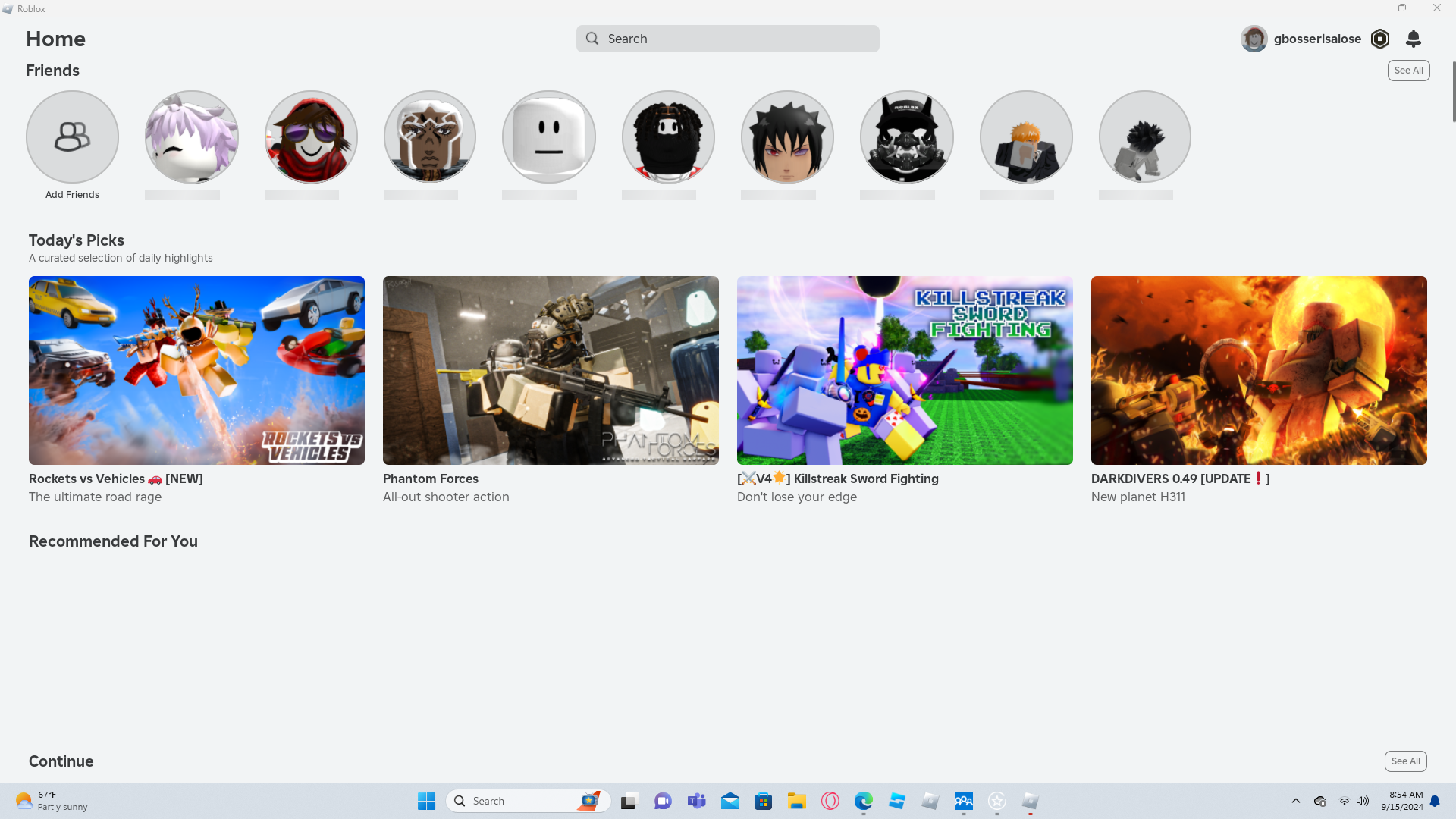This screenshot has width=1456, height=819.
Task: Open the red-hooded sunglasses friend avatar
Action: click(311, 137)
